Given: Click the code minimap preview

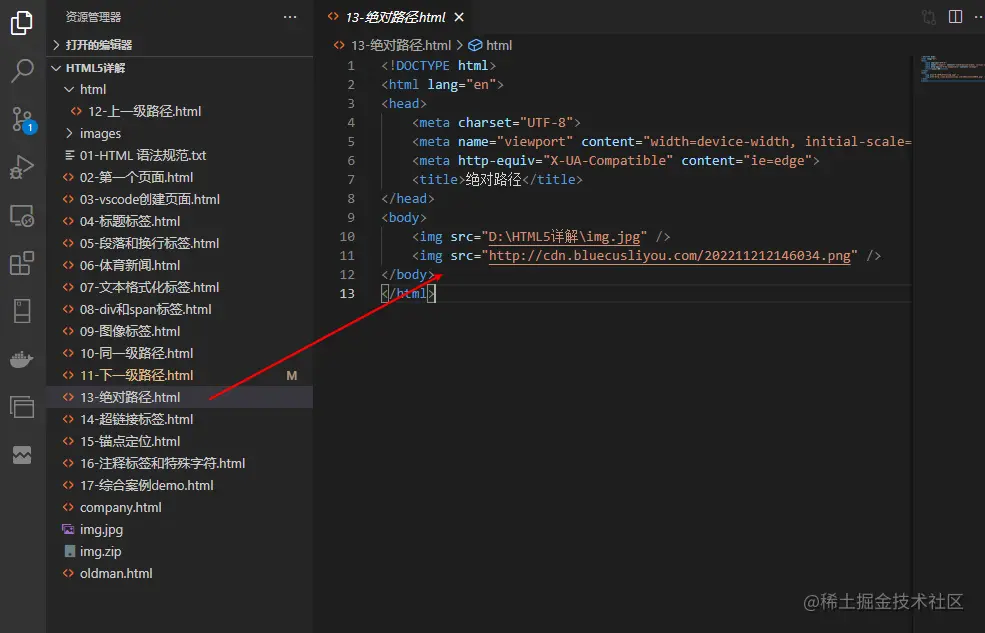Looking at the screenshot, I should (x=952, y=69).
